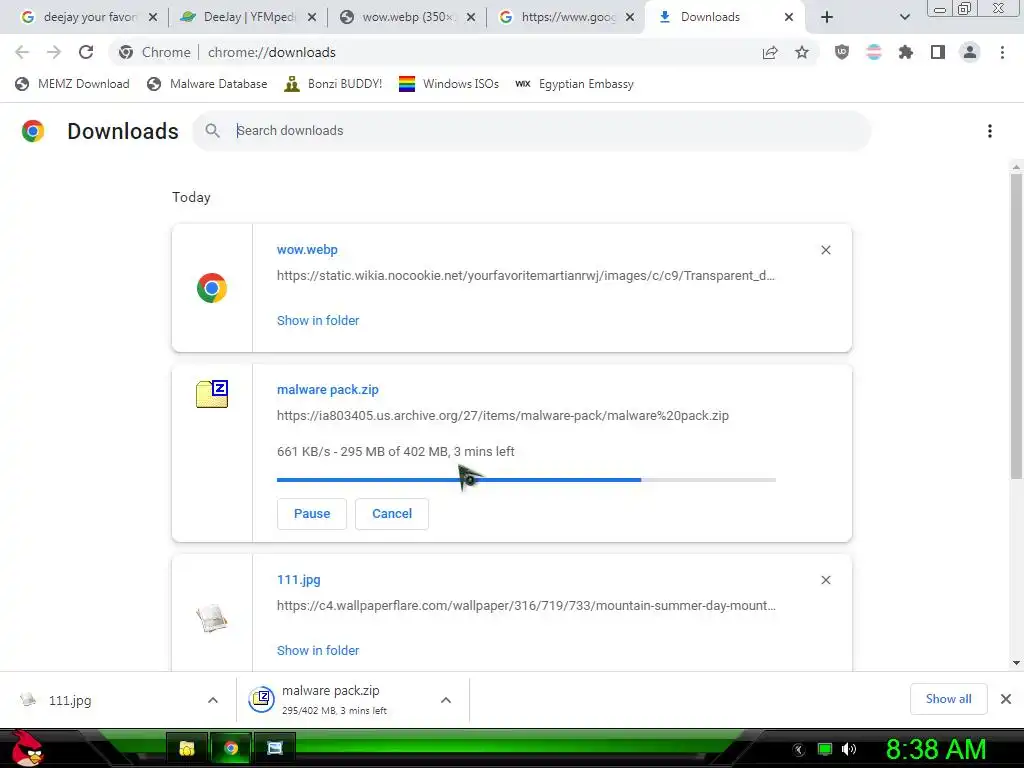This screenshot has width=1024, height=768.
Task: Open the Bonzi BUDDY! bookmark
Action: pos(333,84)
